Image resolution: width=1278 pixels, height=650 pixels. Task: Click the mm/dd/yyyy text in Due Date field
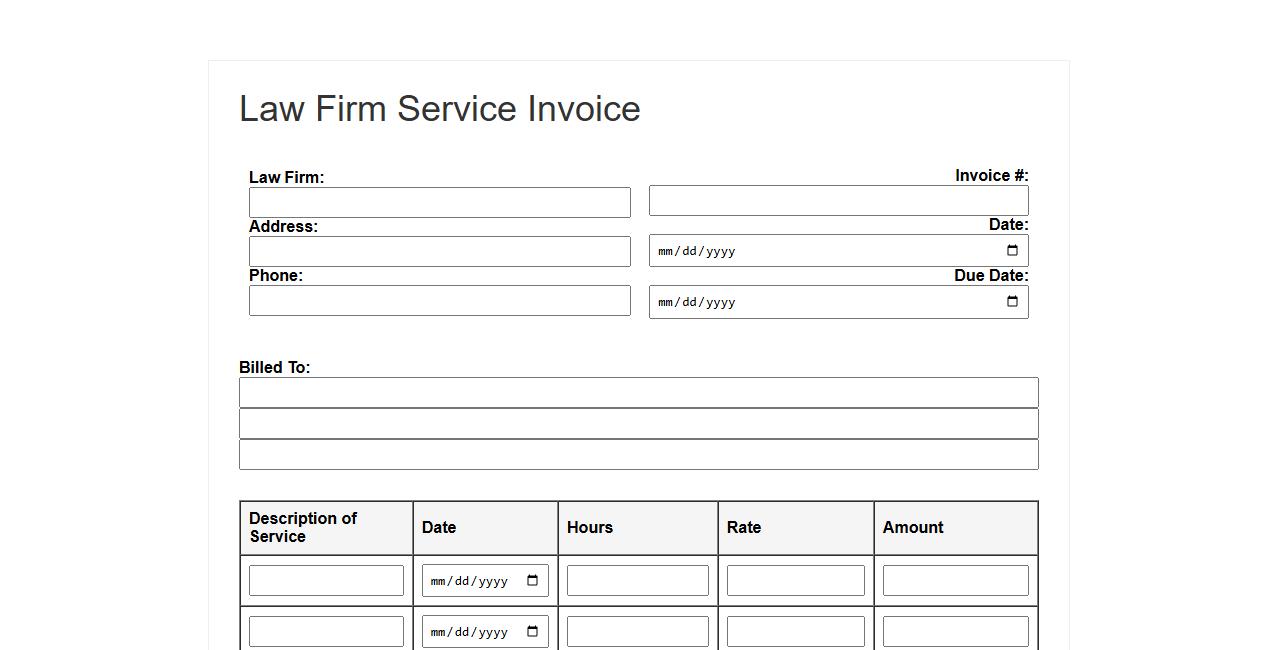[697, 302]
